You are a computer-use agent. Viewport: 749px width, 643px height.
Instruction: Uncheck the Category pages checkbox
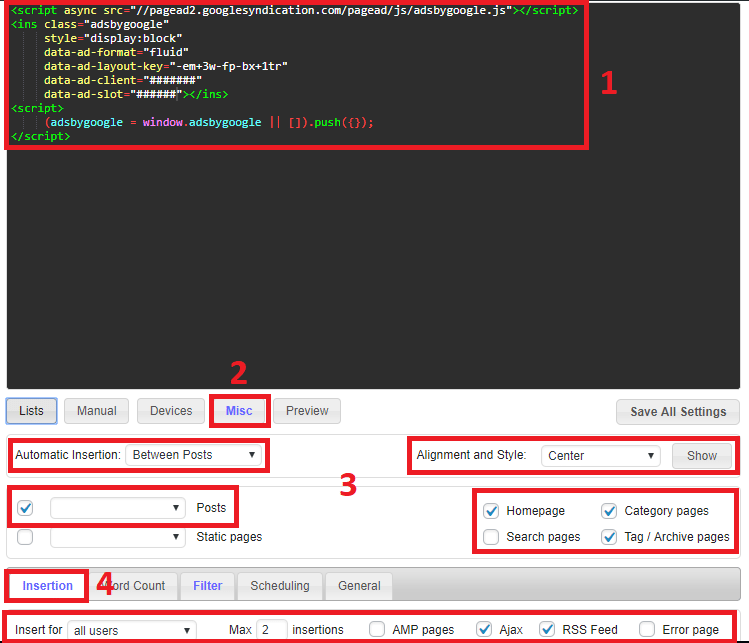(x=609, y=511)
